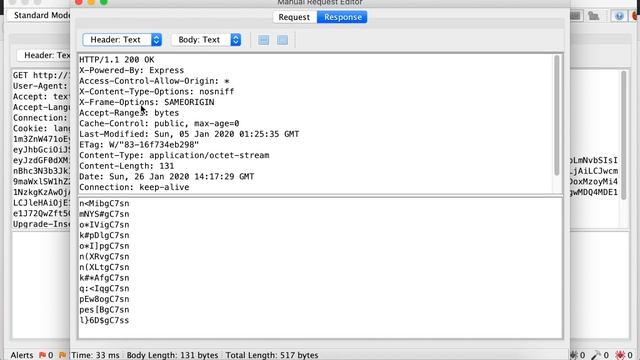Click body line 'n<MibgC7sn'
Screen dimensions: 640x360
[104, 203]
